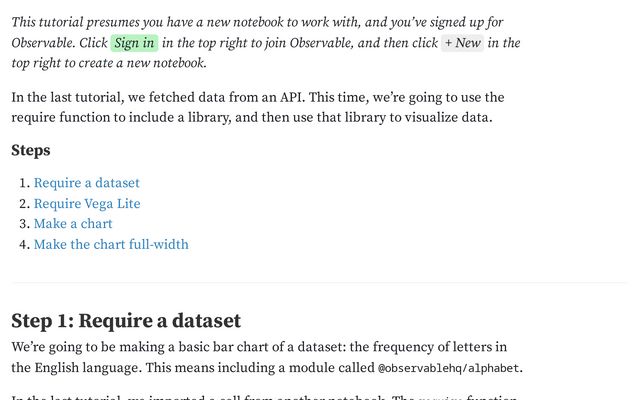Image resolution: width=640 pixels, height=400 pixels.
Task: Click the "Step 1: Require a dataset" heading
Action: [126, 321]
